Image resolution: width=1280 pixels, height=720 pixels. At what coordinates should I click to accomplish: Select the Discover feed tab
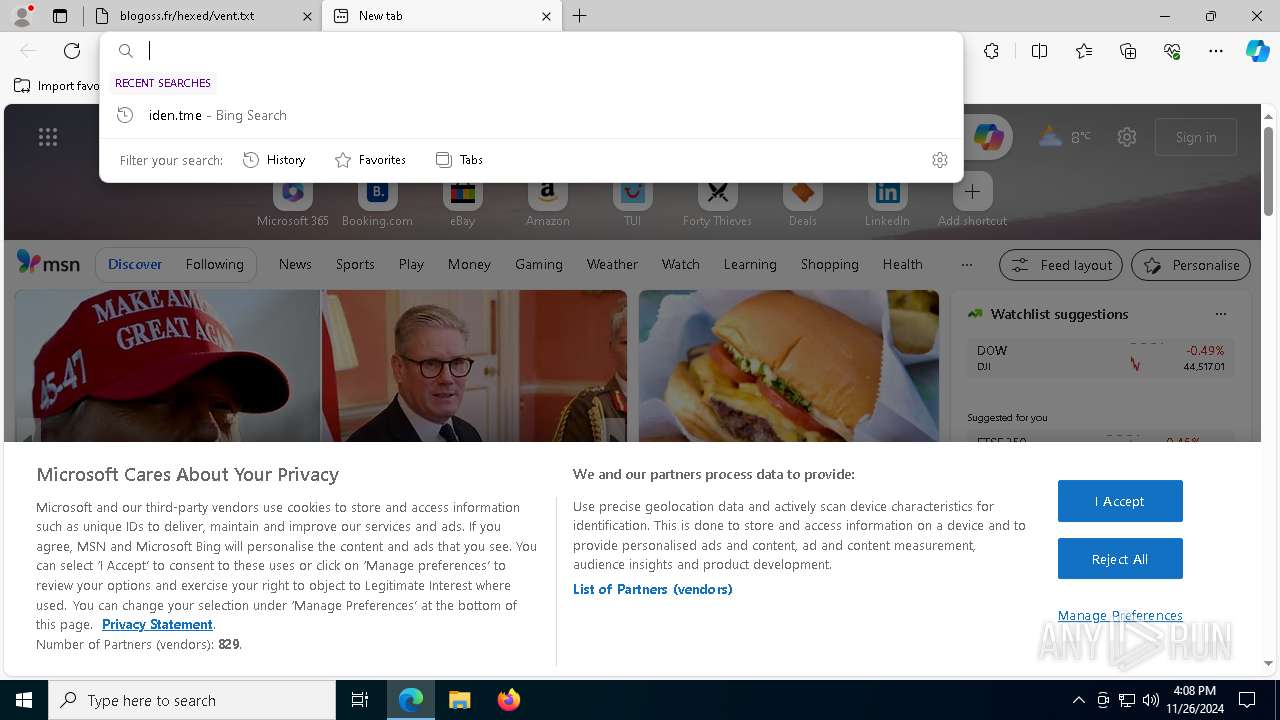pos(135,264)
